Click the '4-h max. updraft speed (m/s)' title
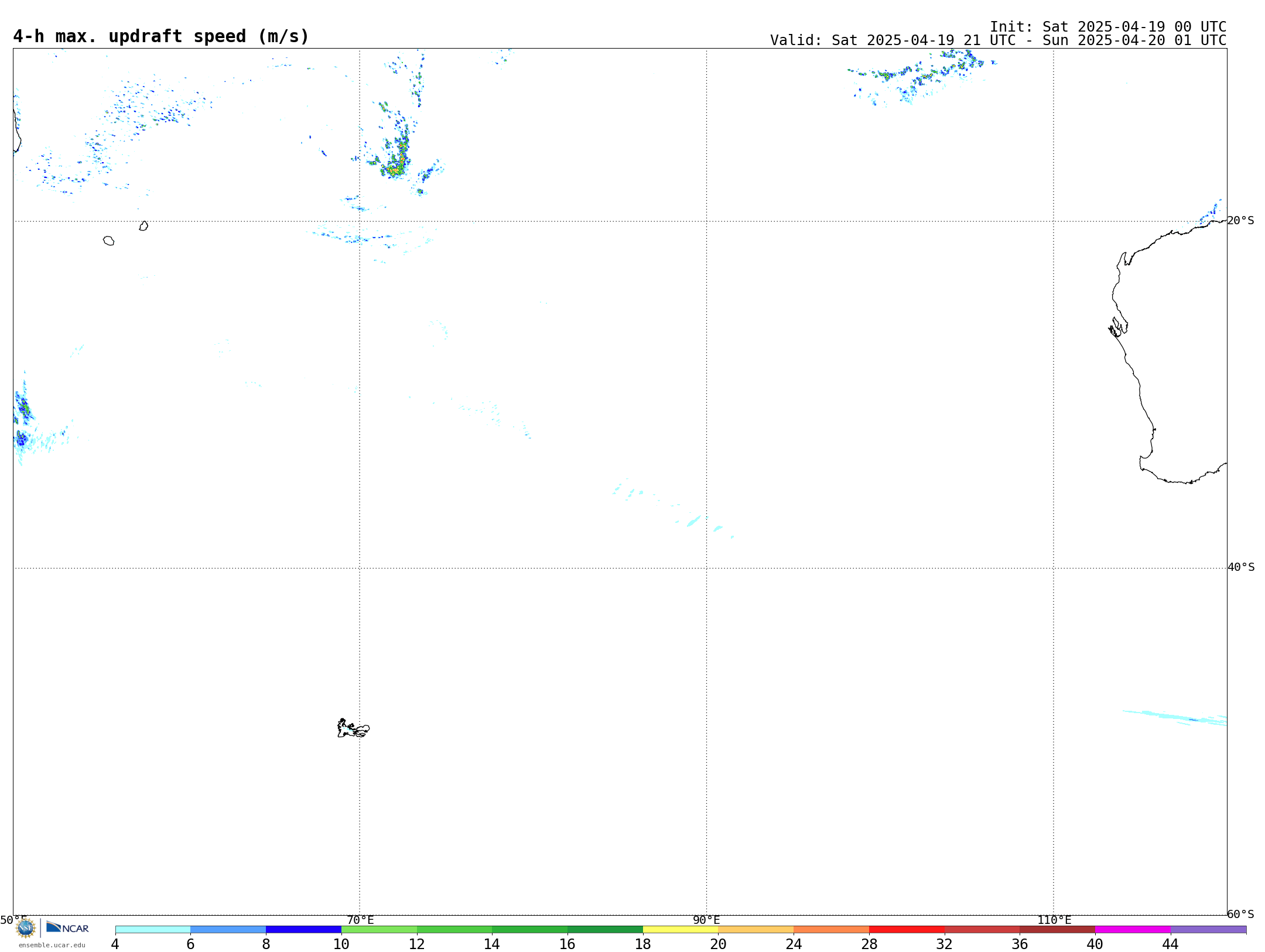 (x=161, y=37)
